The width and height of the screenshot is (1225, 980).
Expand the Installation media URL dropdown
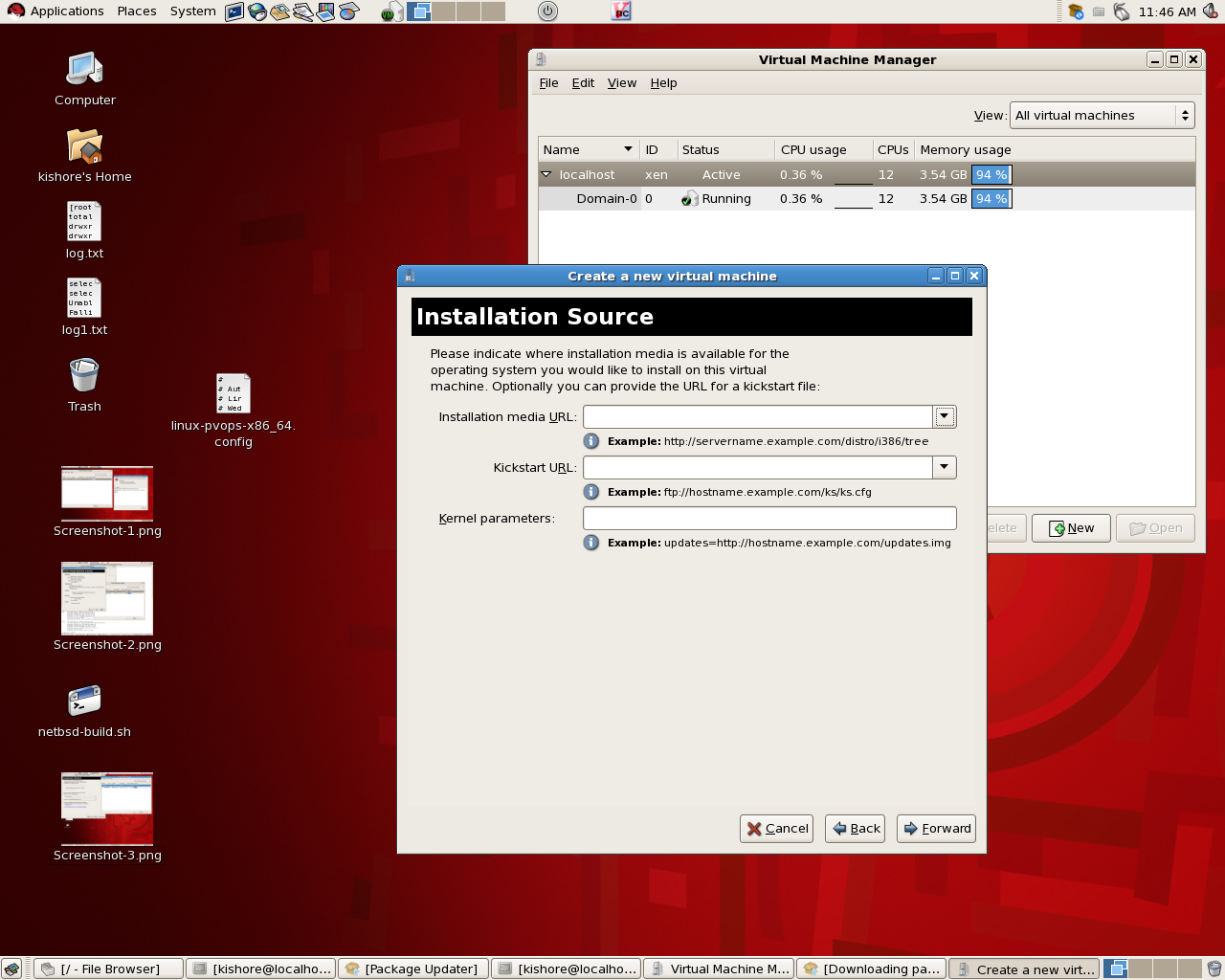945,416
